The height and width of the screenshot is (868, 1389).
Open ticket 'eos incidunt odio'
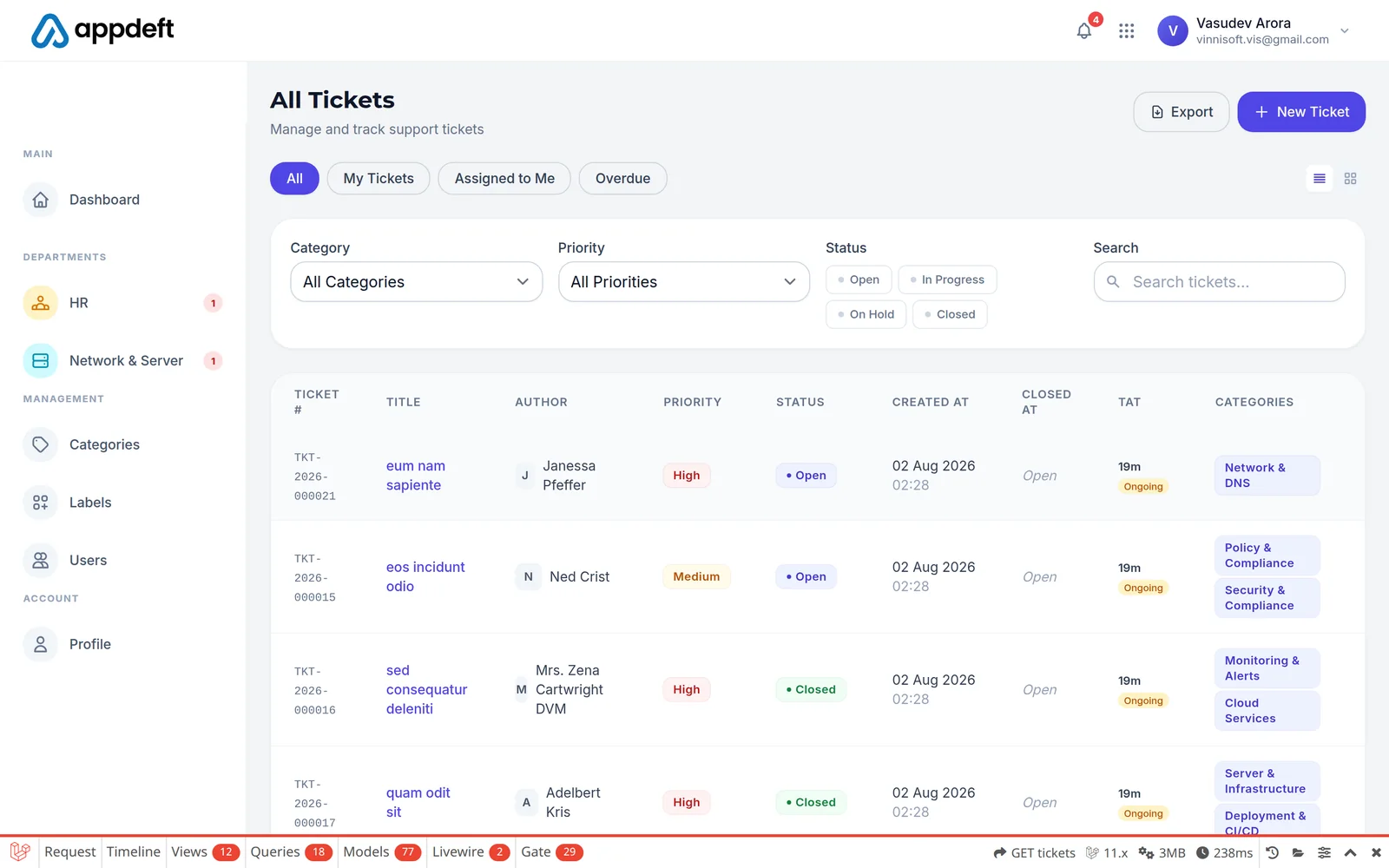[425, 577]
